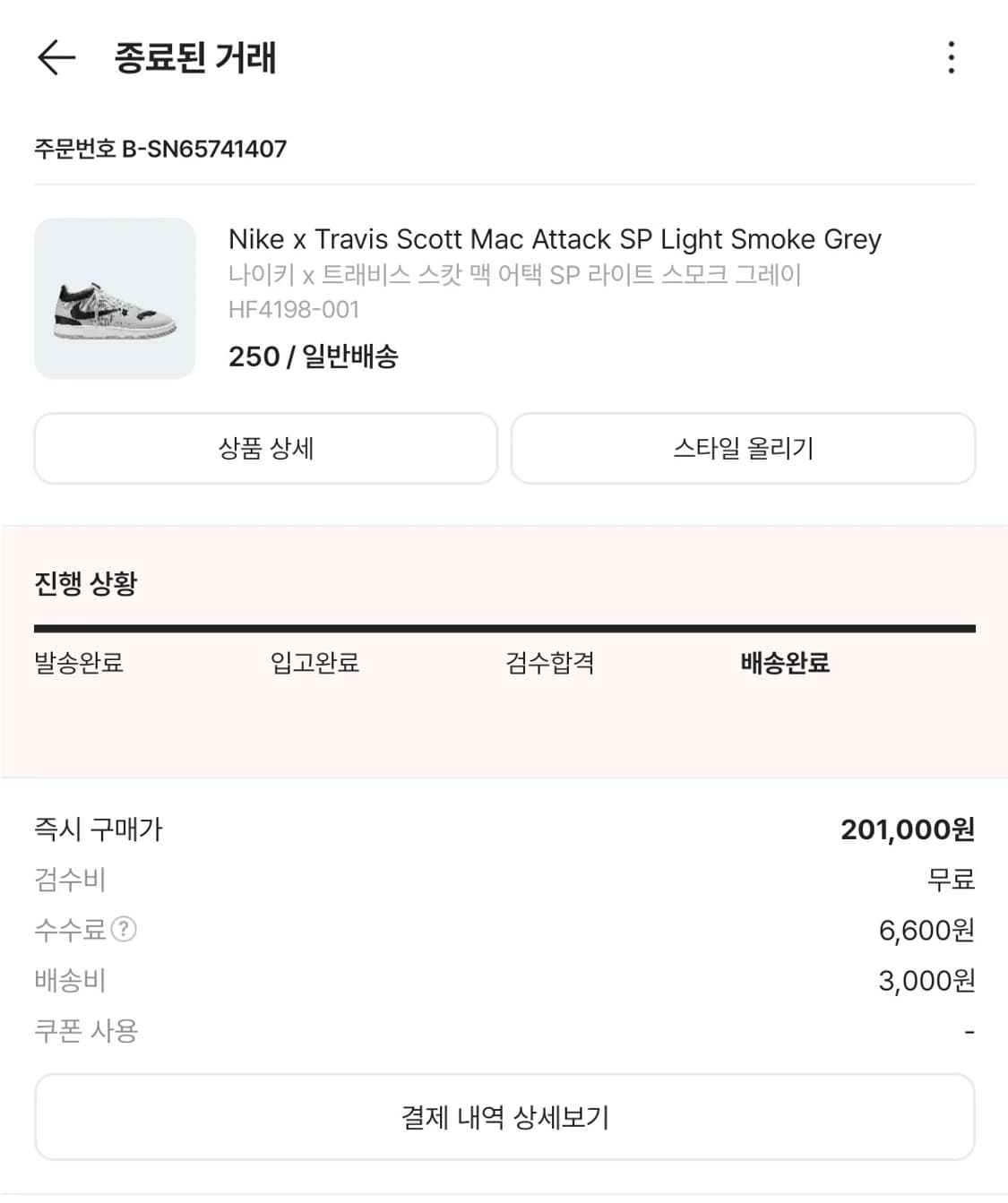Screen dimensions: 1008x1203
Task: Click the 250 / 일반배송 size text
Action: 313,357
